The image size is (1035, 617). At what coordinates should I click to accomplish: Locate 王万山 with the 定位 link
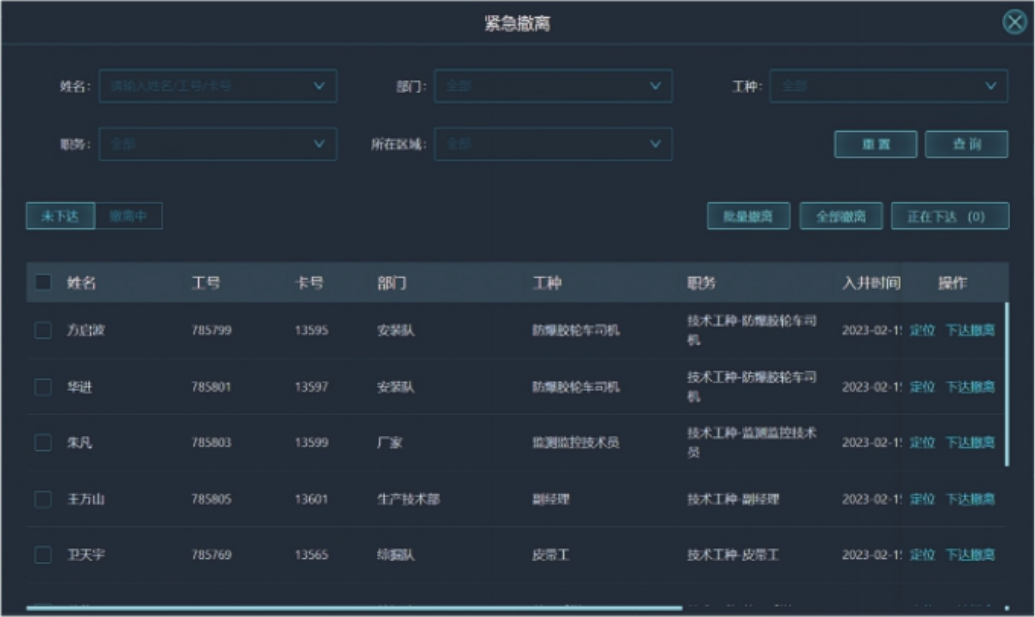click(922, 499)
